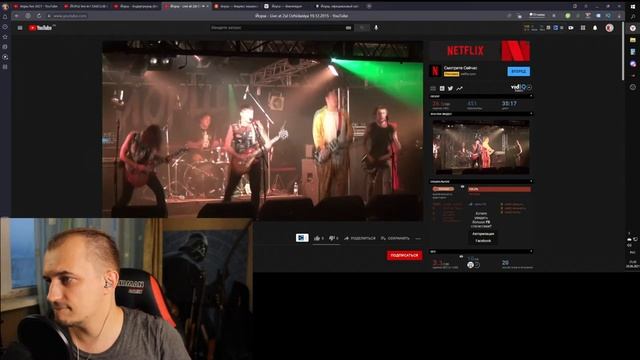Click the vidIQ logo in sidebar panel
The image size is (640, 360).
(518, 87)
